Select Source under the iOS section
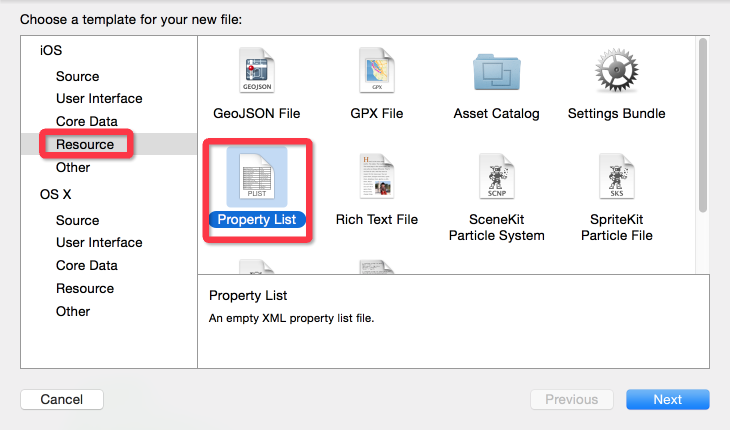Screen dimensions: 730x430 point(78,76)
